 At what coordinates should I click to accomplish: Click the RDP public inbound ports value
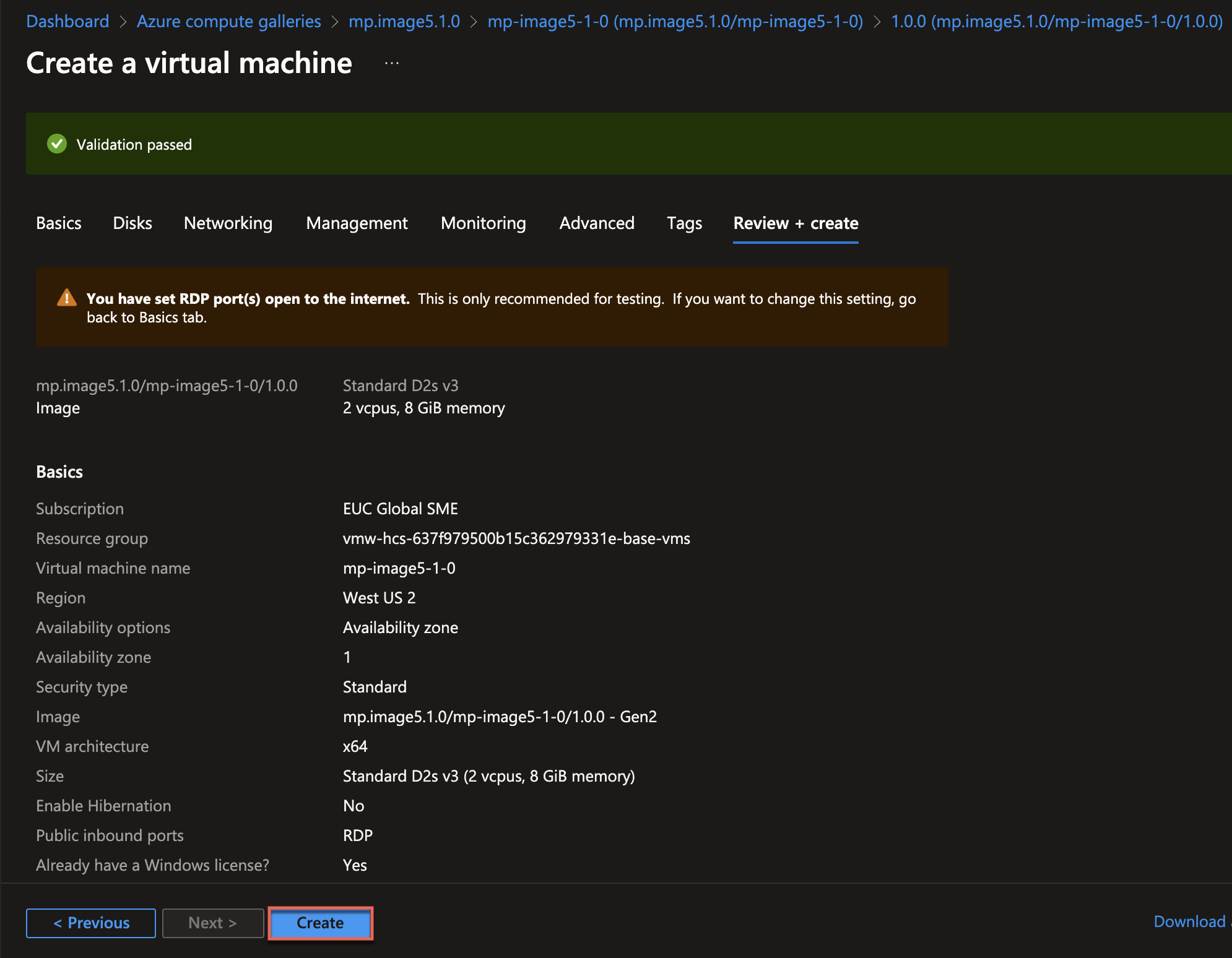click(x=358, y=835)
